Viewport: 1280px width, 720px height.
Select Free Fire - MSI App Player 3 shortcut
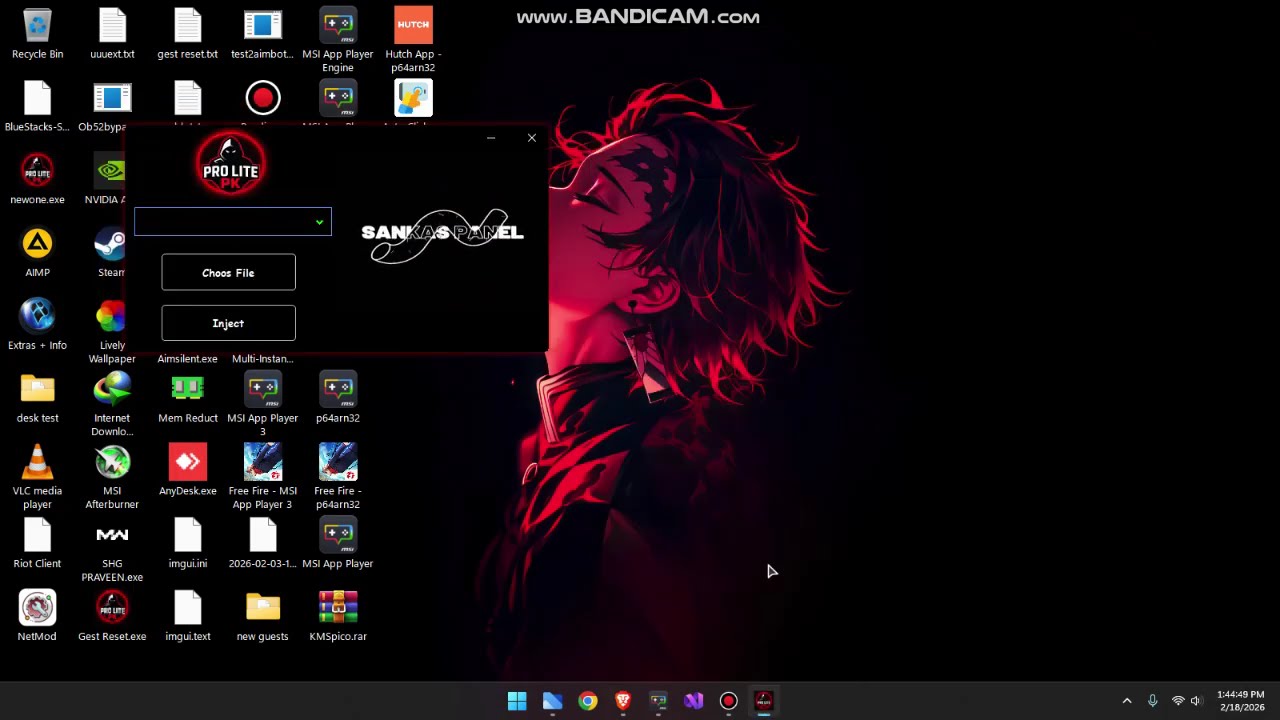(x=263, y=477)
